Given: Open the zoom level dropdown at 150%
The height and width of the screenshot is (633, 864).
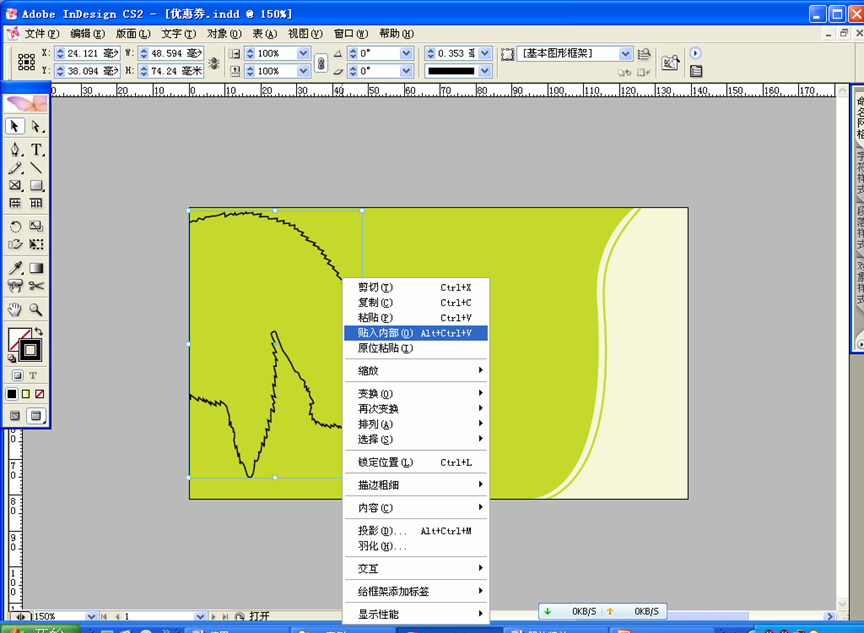Looking at the screenshot, I should pyautogui.click(x=90, y=617).
